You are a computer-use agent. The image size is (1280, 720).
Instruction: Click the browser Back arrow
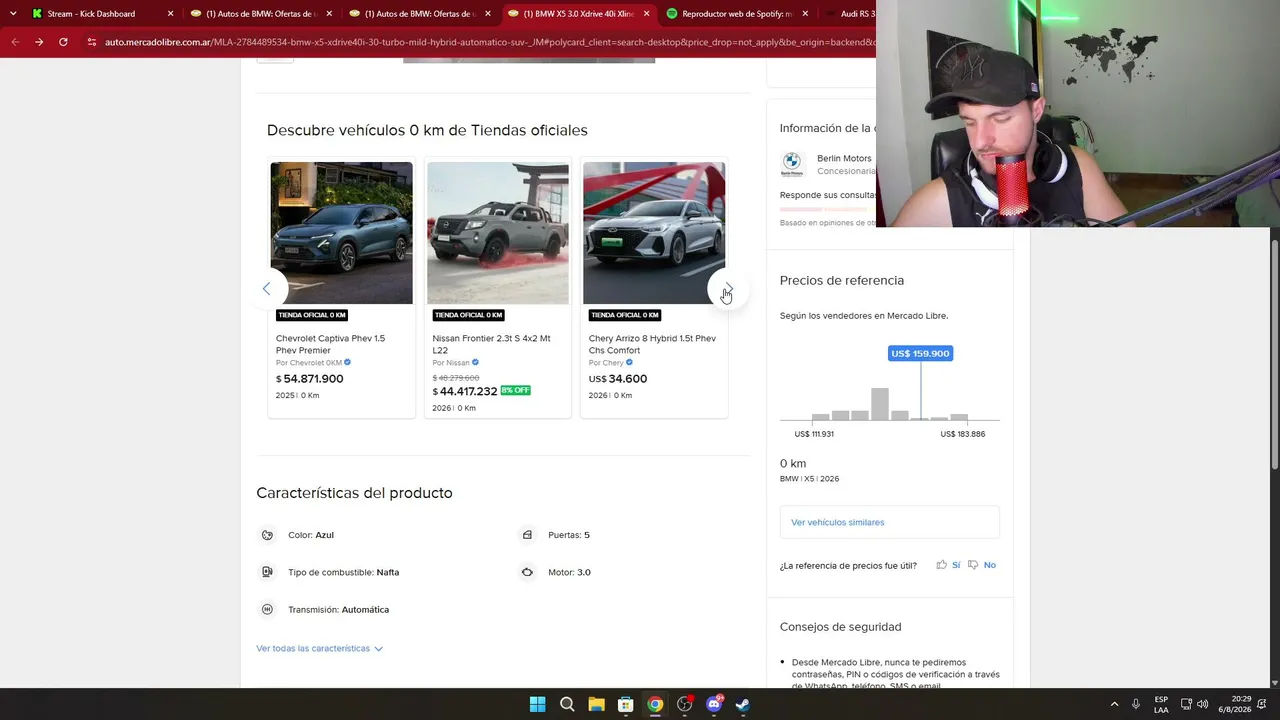(x=15, y=42)
